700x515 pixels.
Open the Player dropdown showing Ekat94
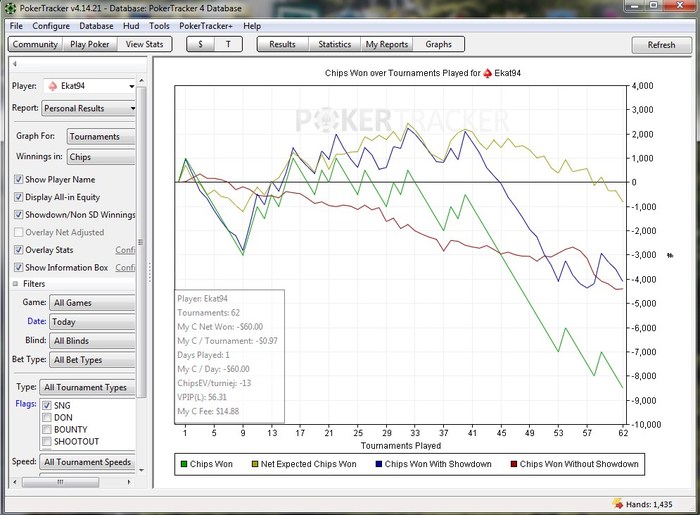(89, 86)
